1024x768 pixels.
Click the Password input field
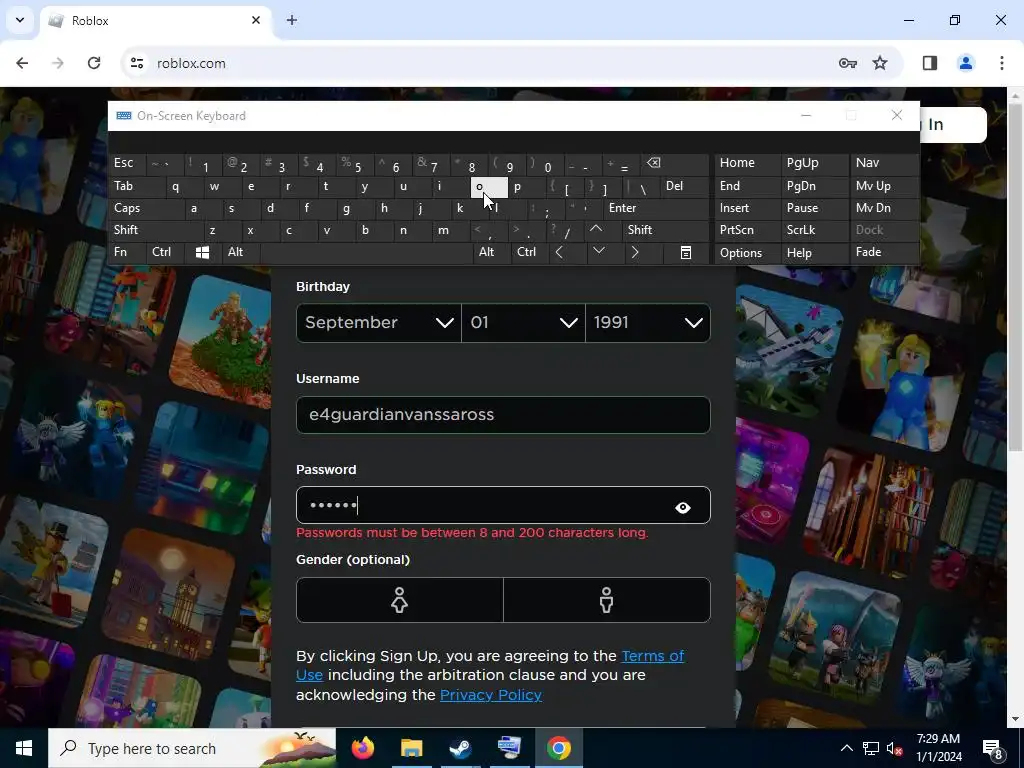[x=503, y=505]
